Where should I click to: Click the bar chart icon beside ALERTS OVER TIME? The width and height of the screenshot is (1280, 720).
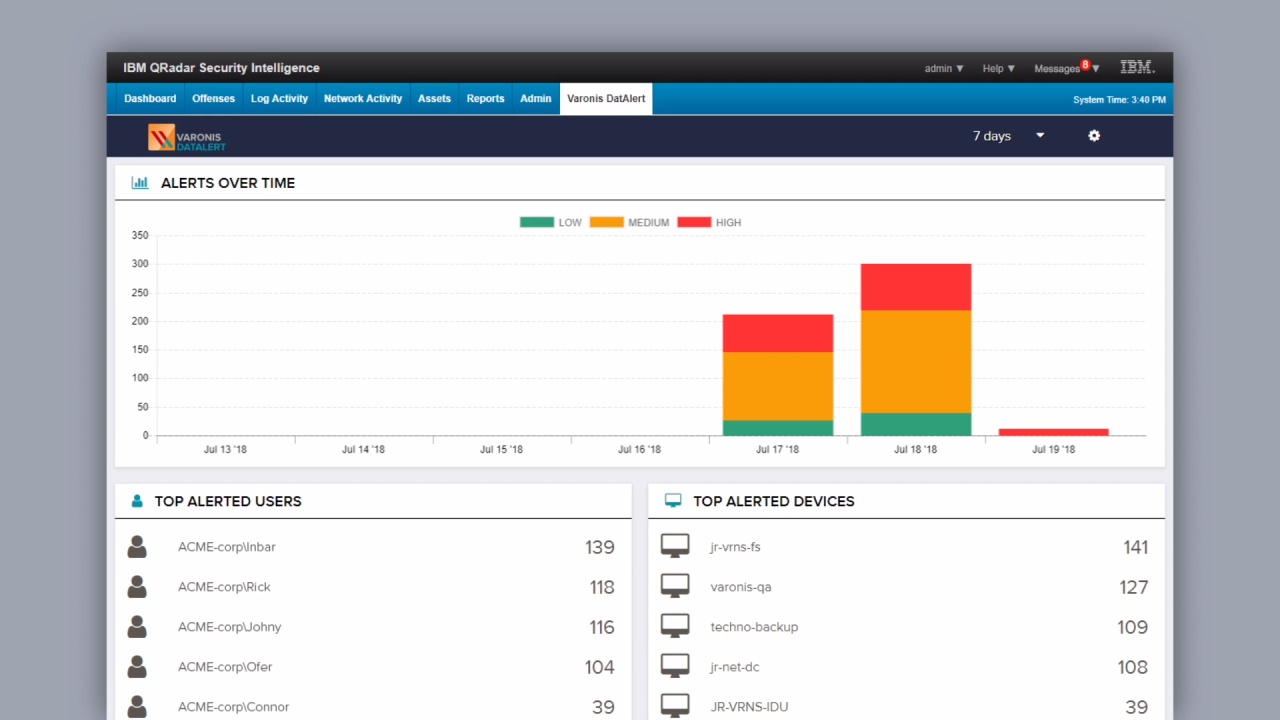click(x=139, y=182)
